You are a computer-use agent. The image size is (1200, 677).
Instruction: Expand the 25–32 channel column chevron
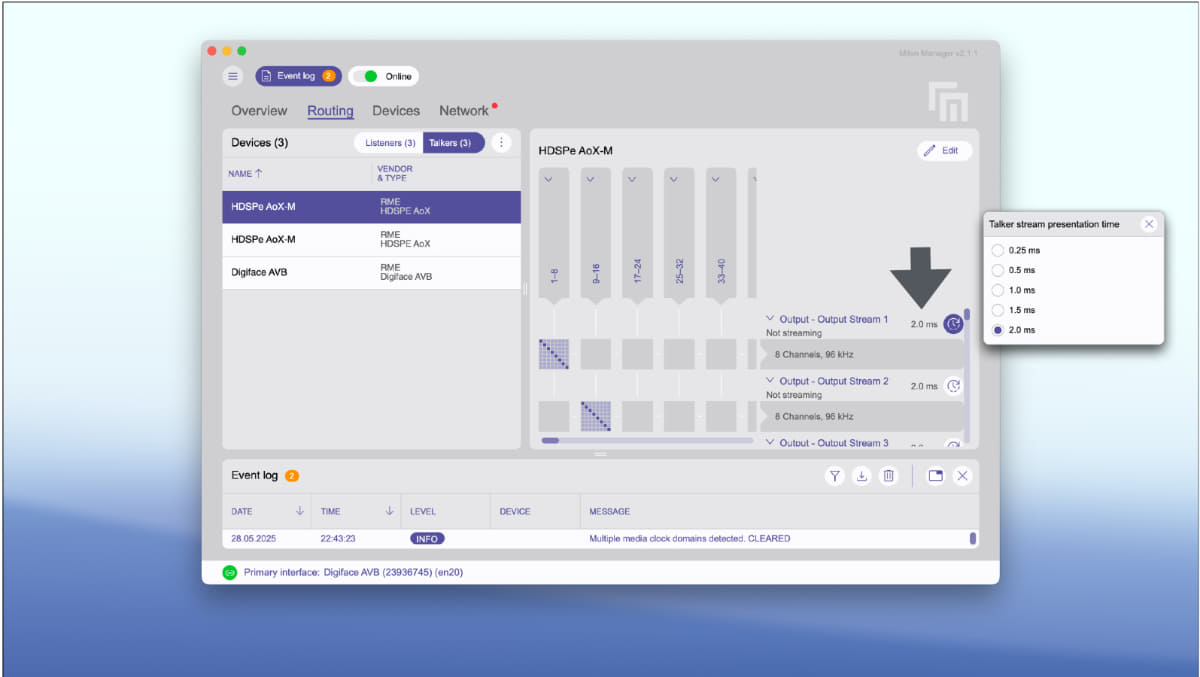(674, 180)
